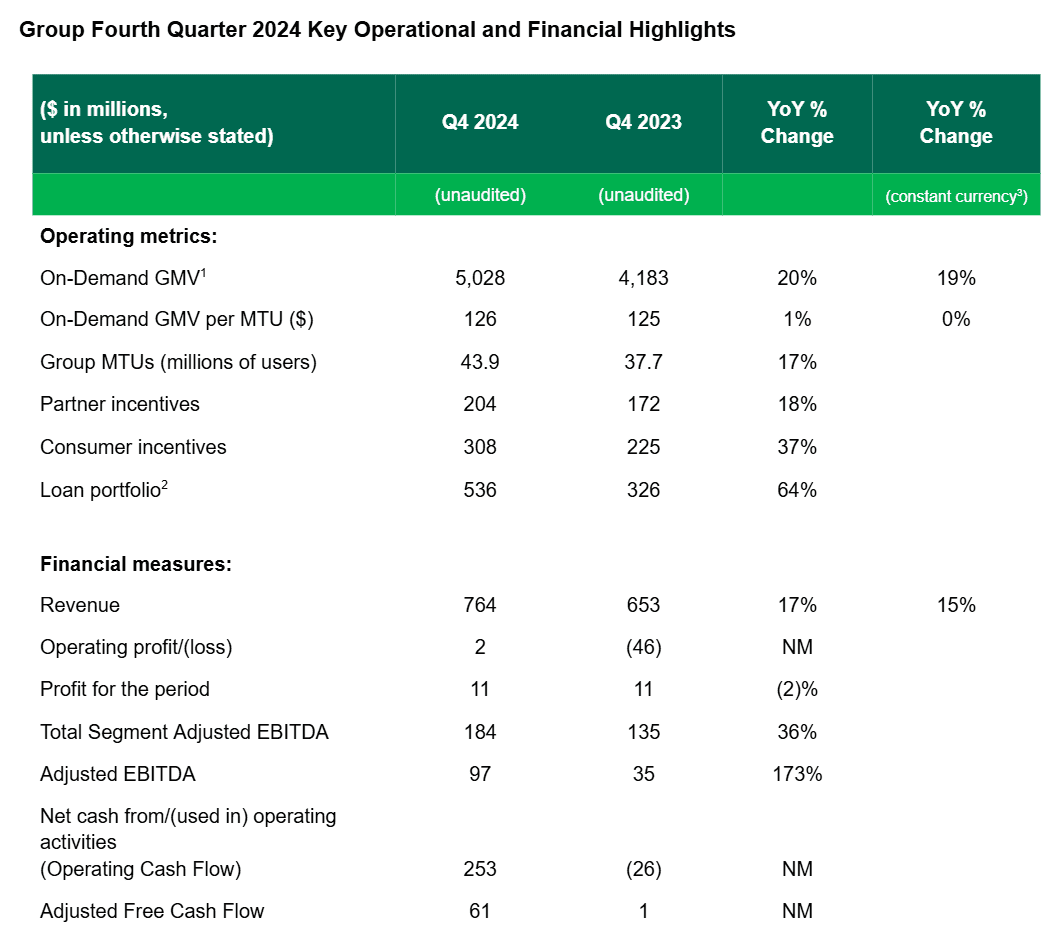Click the 'On-Demand GMV per MTU ($)' label

click(177, 319)
